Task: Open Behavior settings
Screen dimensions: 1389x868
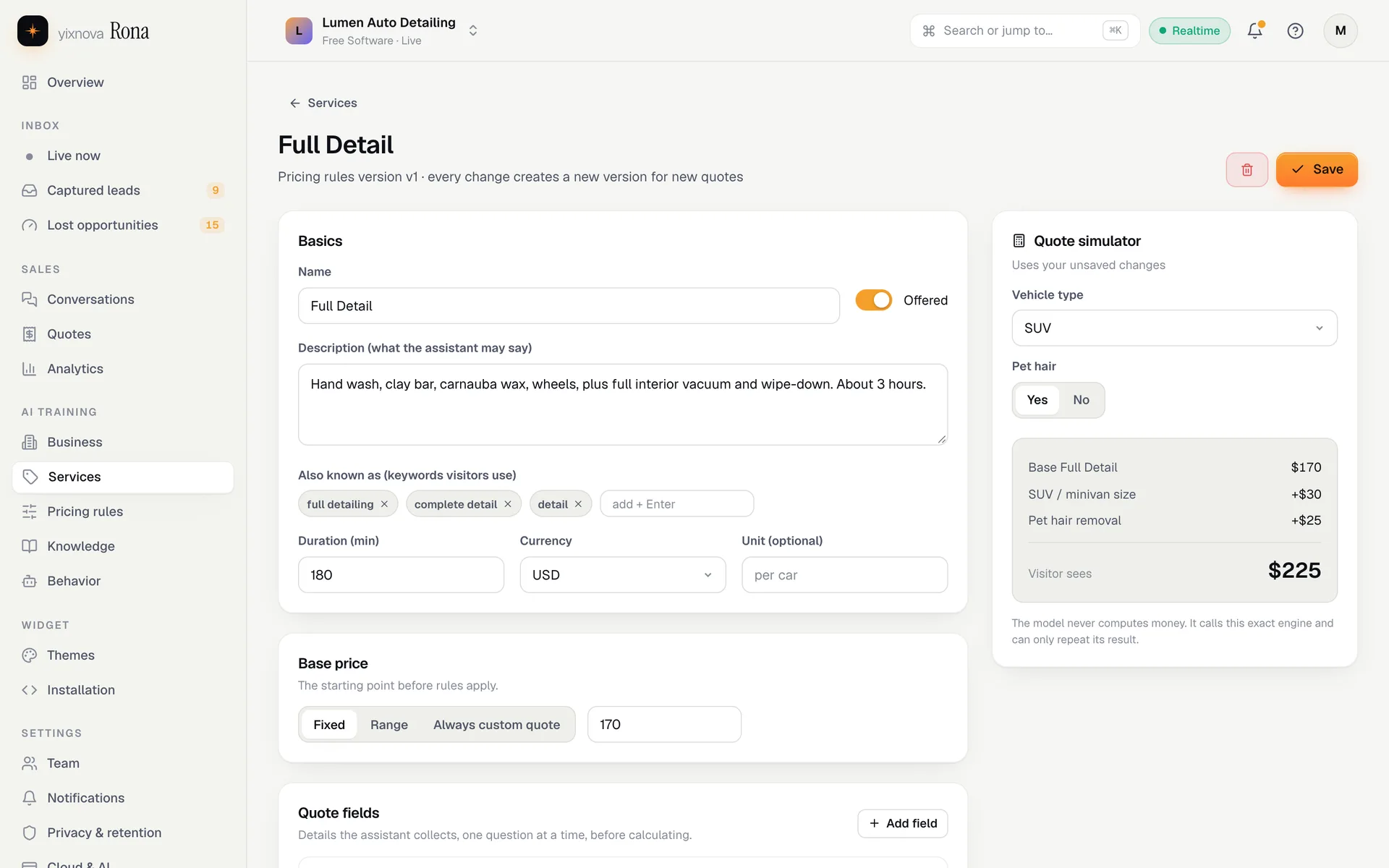Action: 123,581
